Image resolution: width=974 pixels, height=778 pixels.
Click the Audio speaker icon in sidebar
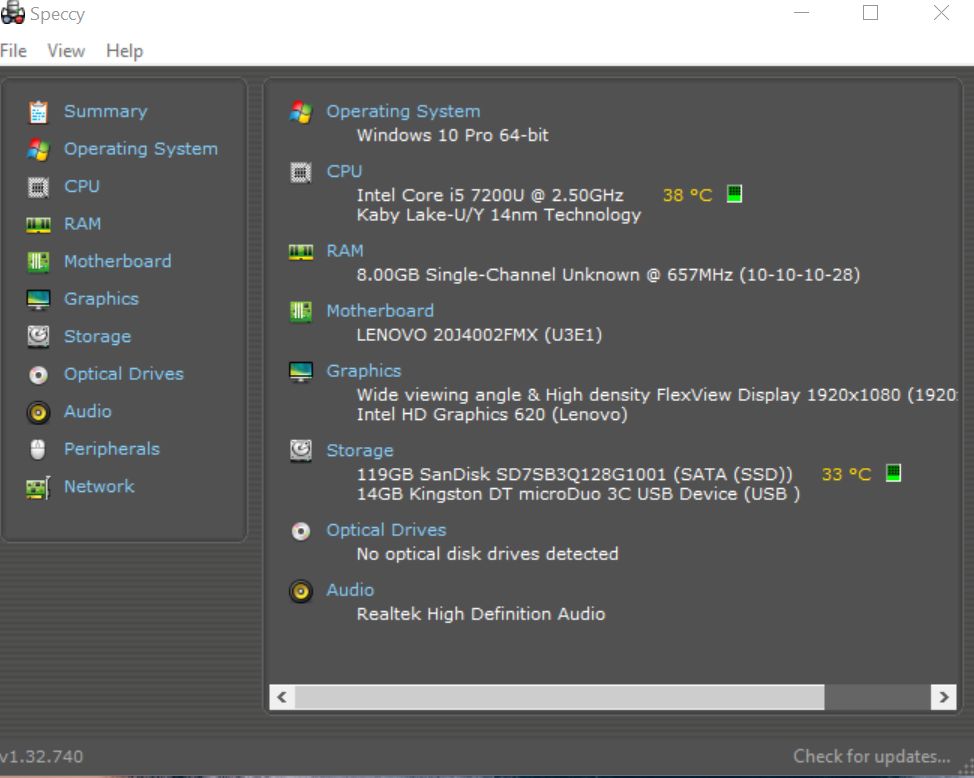[38, 412]
